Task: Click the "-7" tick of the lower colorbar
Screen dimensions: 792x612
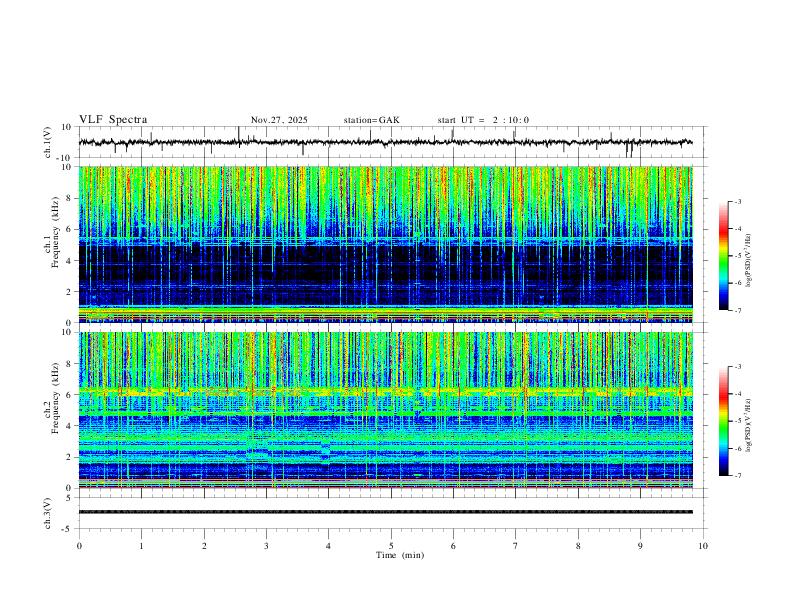Action: click(x=737, y=476)
